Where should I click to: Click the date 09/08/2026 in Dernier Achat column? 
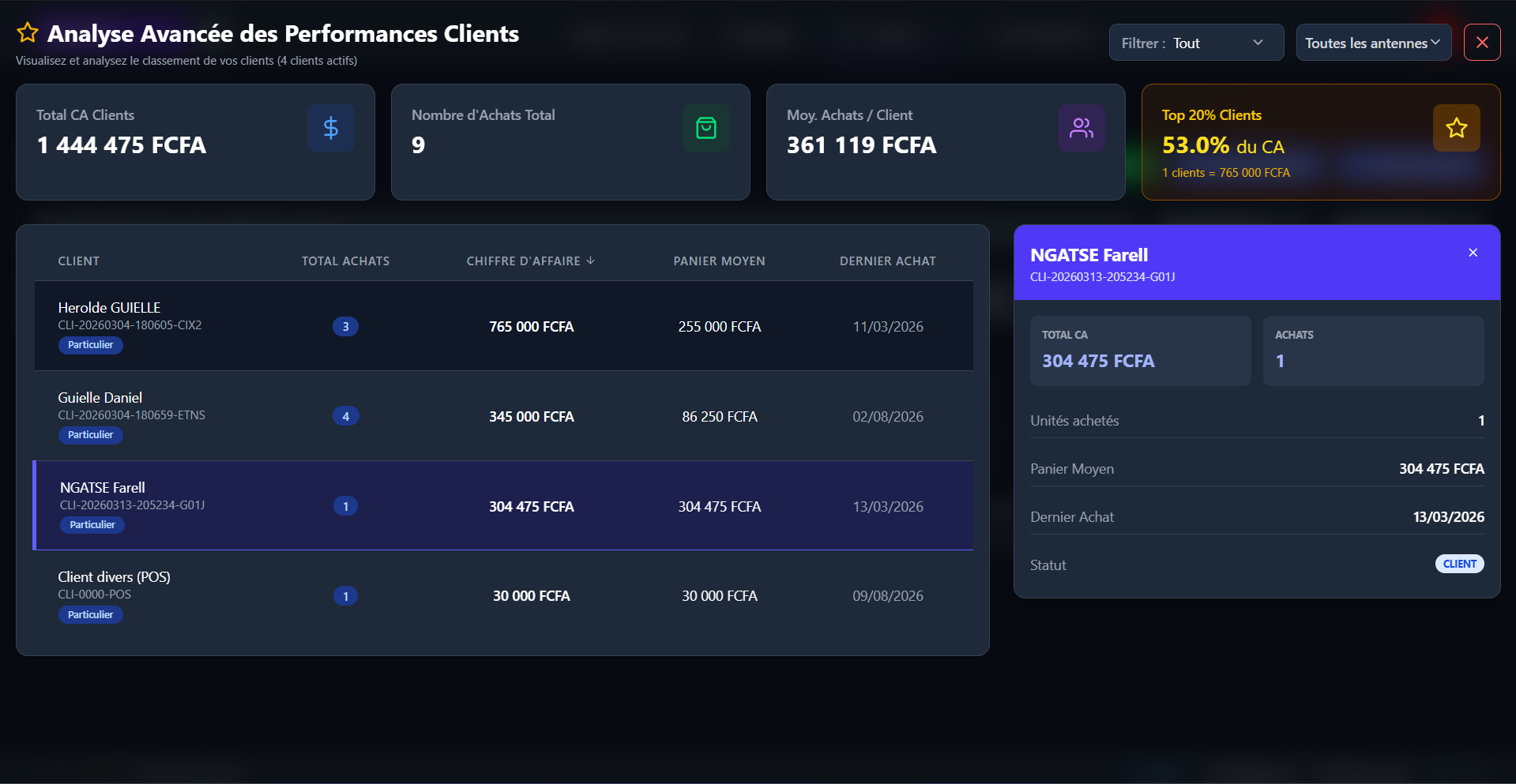pos(888,596)
